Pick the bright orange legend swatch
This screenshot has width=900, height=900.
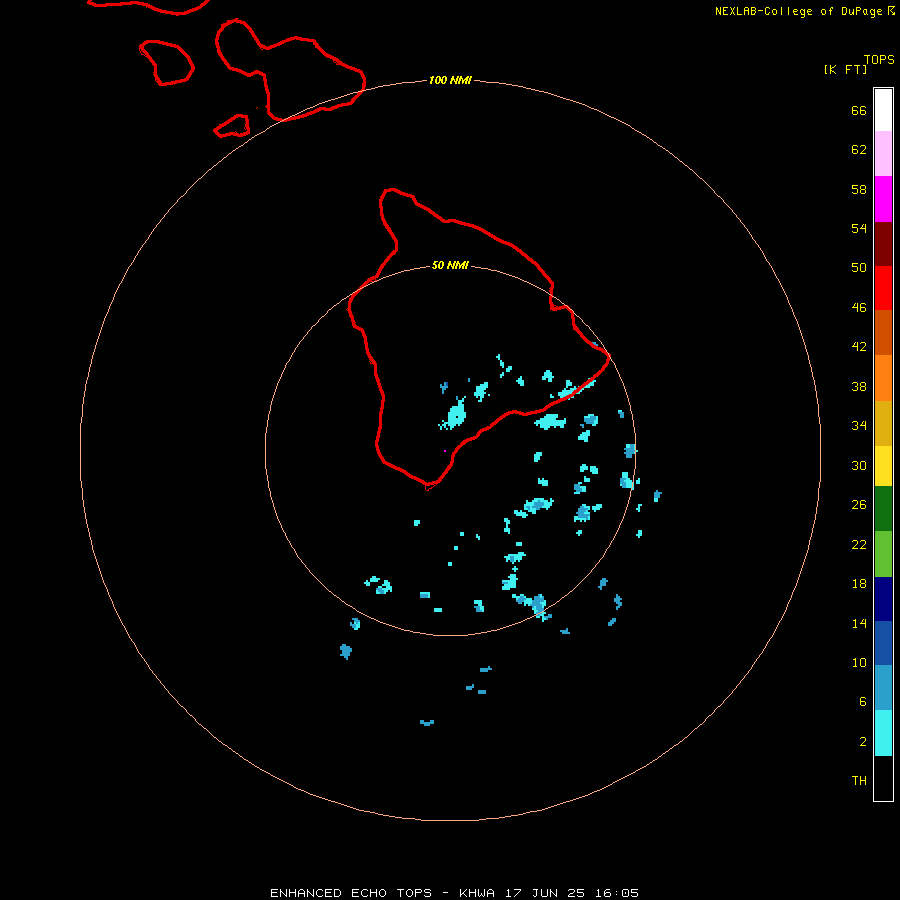pyautogui.click(x=883, y=378)
